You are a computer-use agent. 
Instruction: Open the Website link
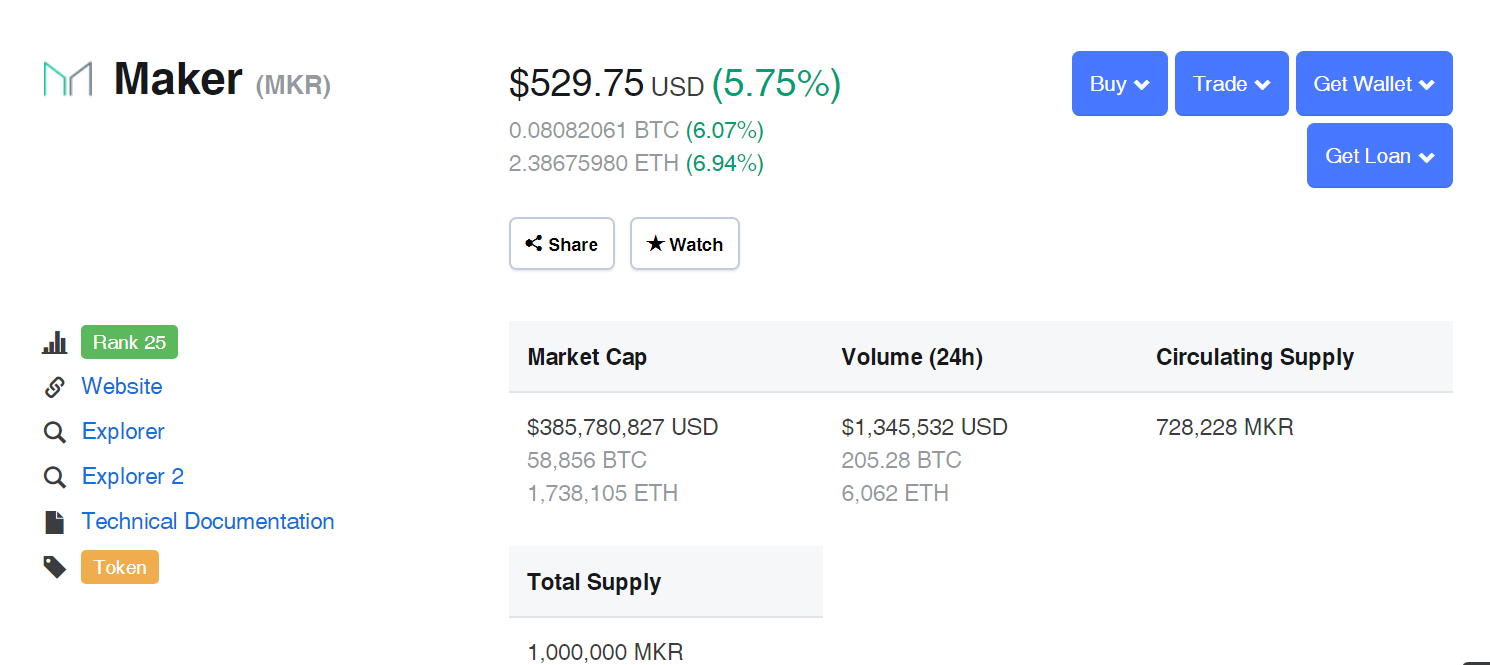[x=122, y=387]
